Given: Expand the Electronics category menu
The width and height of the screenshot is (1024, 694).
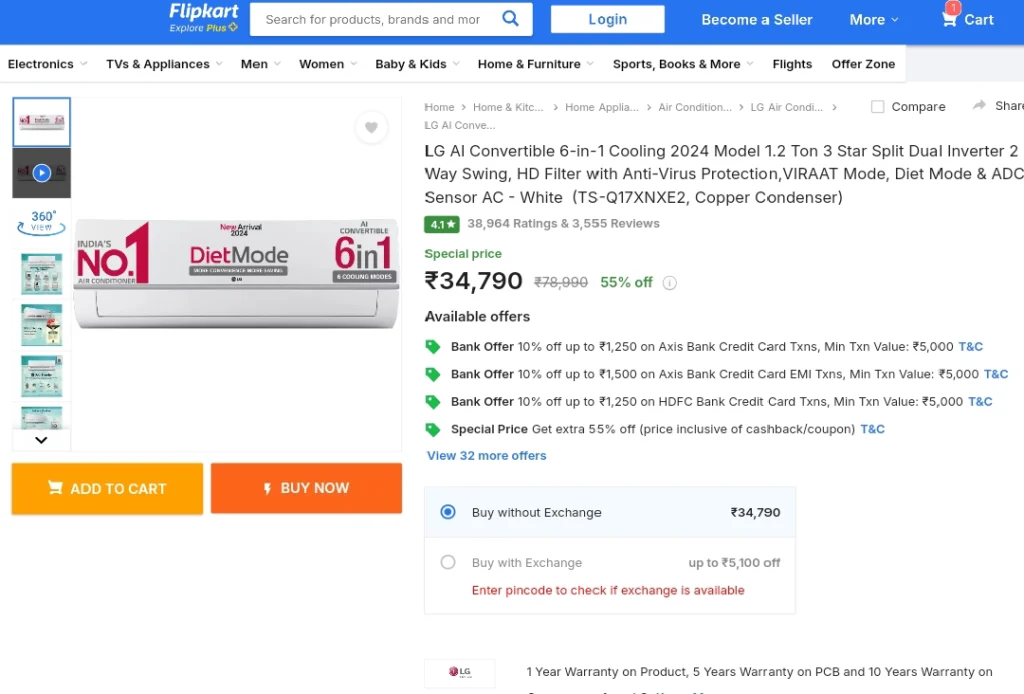Looking at the screenshot, I should point(47,64).
